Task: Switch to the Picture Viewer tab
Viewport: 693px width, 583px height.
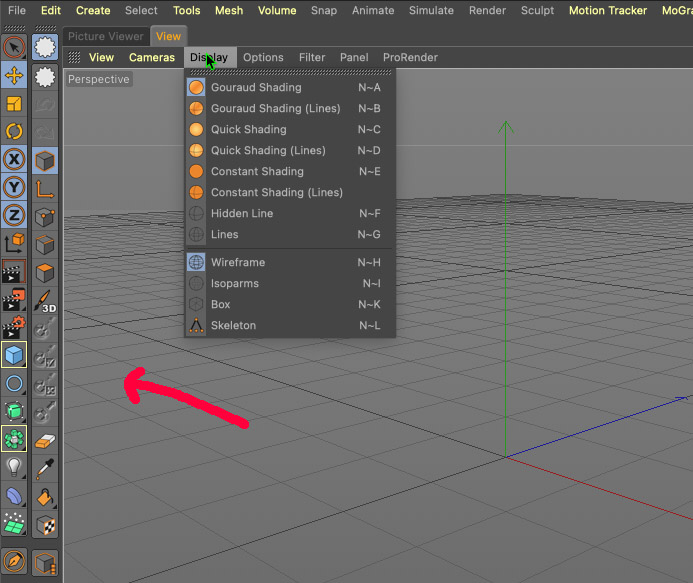Action: coord(106,36)
